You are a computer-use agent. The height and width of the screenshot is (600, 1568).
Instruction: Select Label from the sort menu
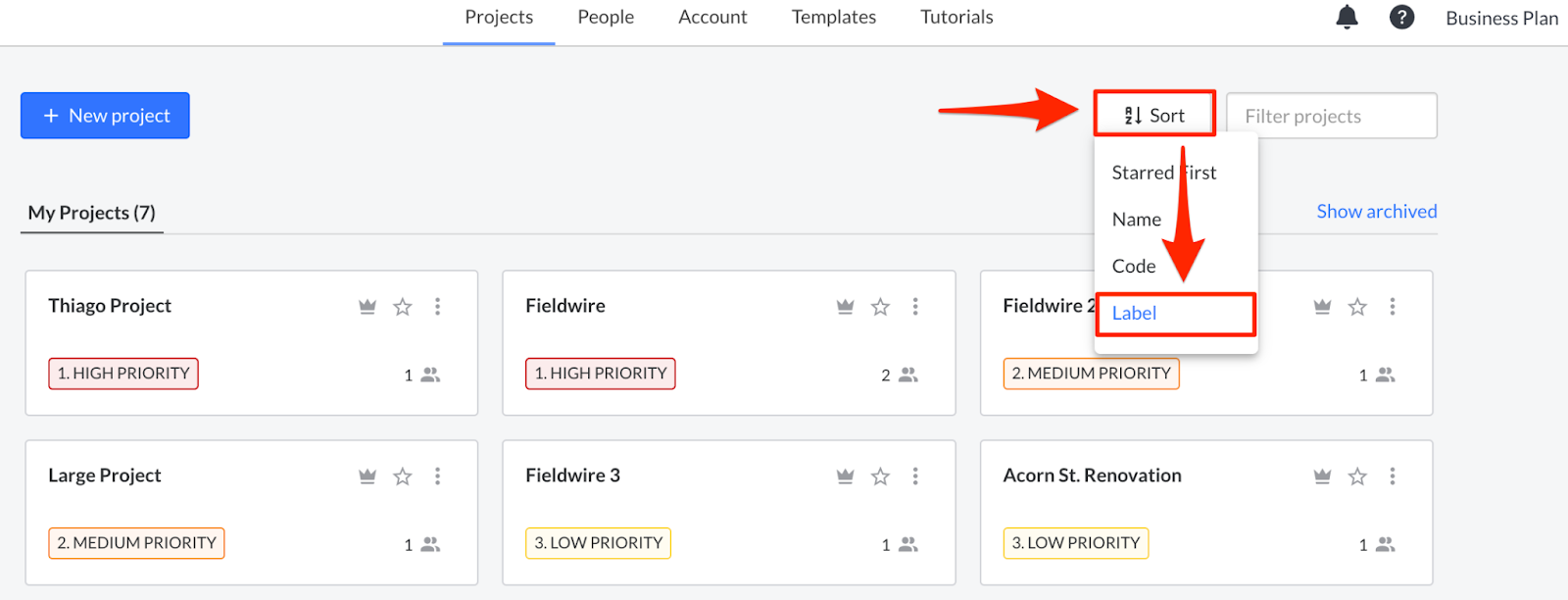pyautogui.click(x=1134, y=314)
